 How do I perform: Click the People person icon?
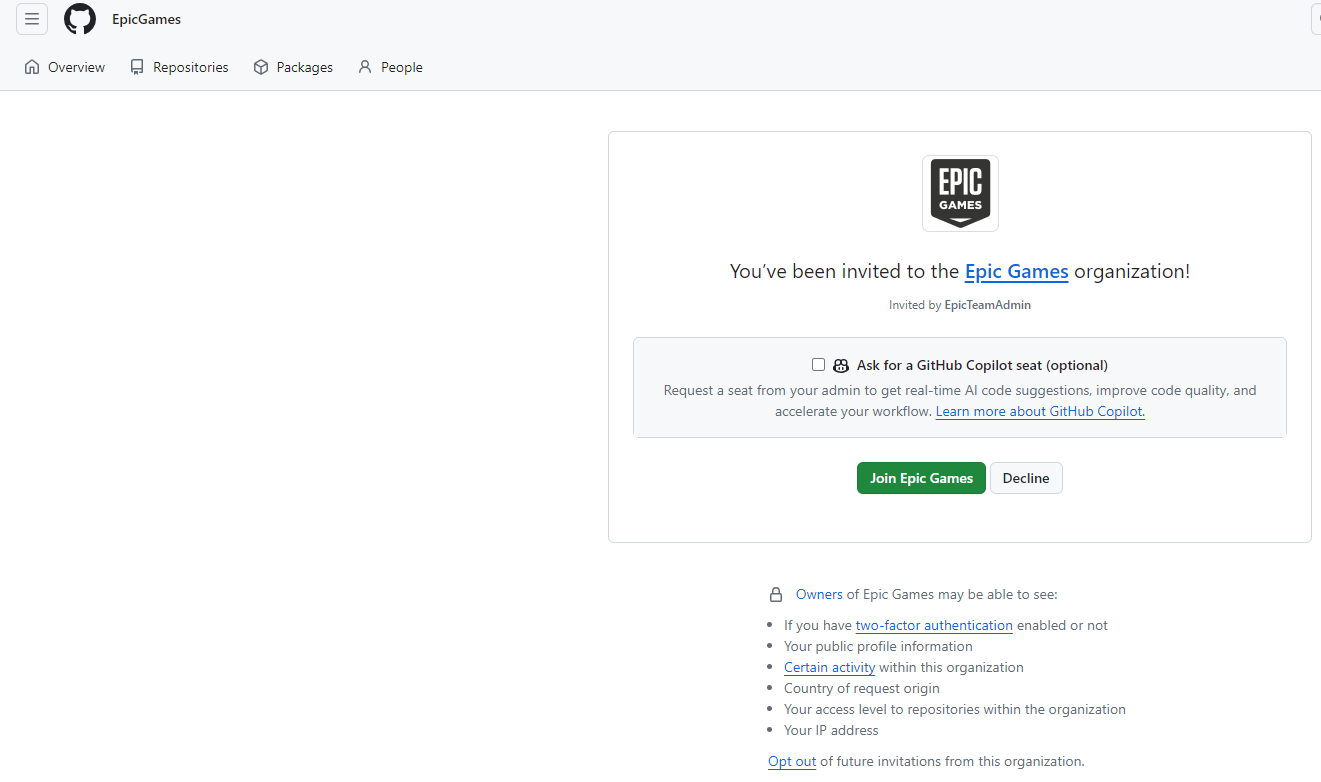(365, 67)
